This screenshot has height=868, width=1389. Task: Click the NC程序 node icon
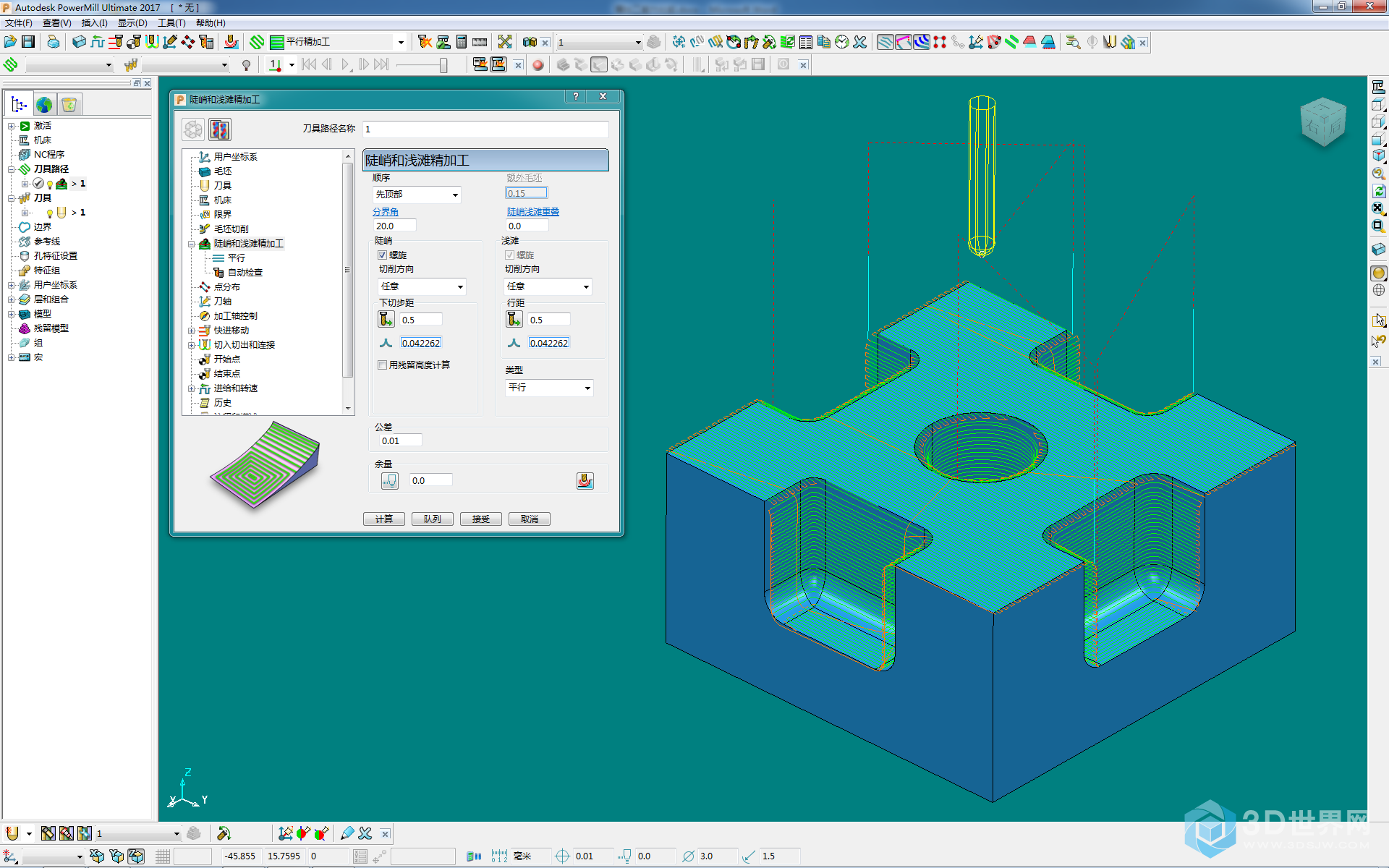27,154
